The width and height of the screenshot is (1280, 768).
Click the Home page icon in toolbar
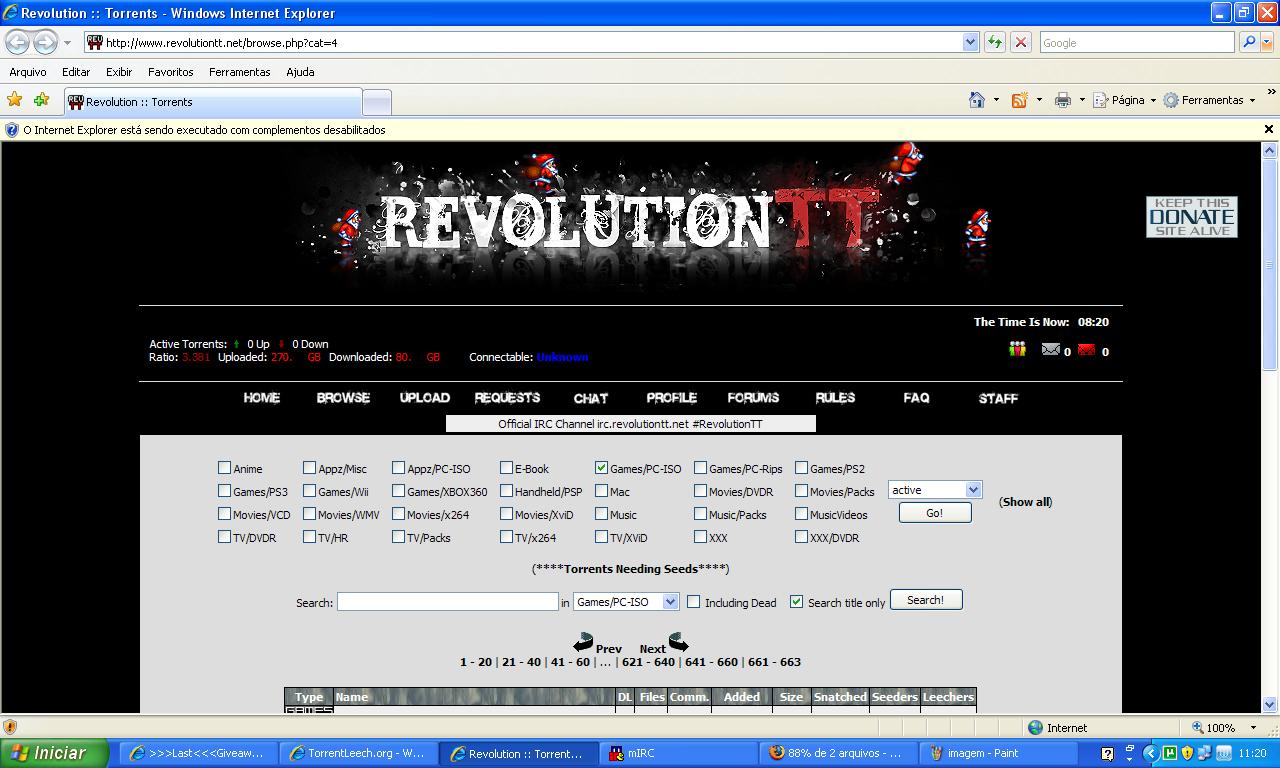(x=977, y=100)
